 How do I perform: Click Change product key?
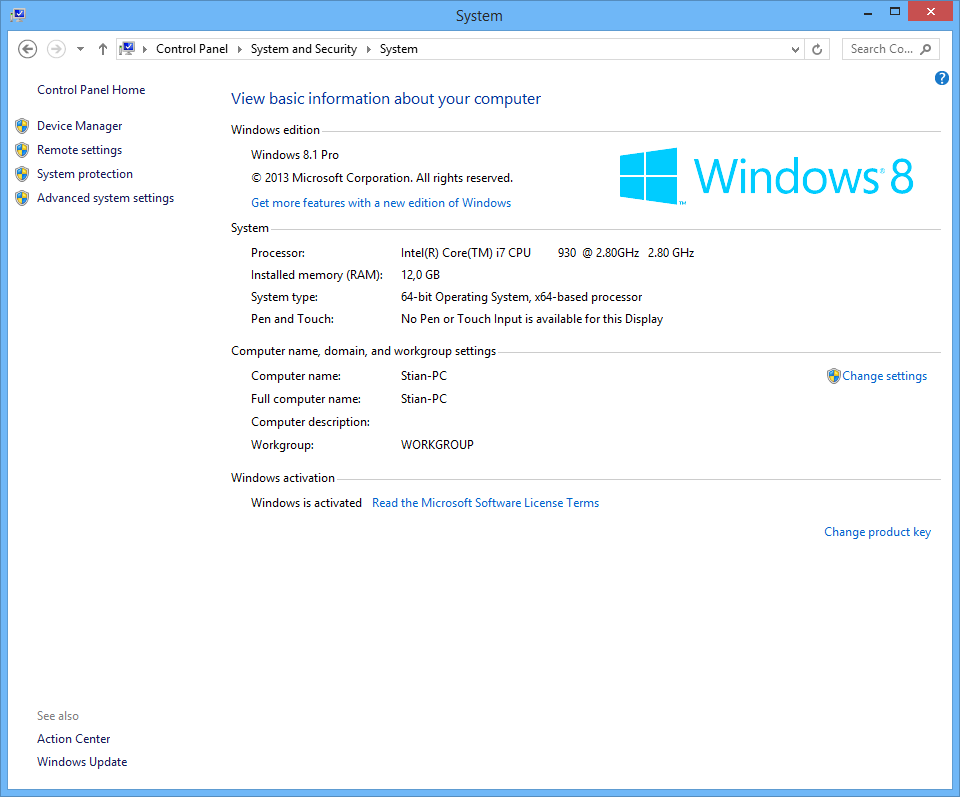point(877,532)
